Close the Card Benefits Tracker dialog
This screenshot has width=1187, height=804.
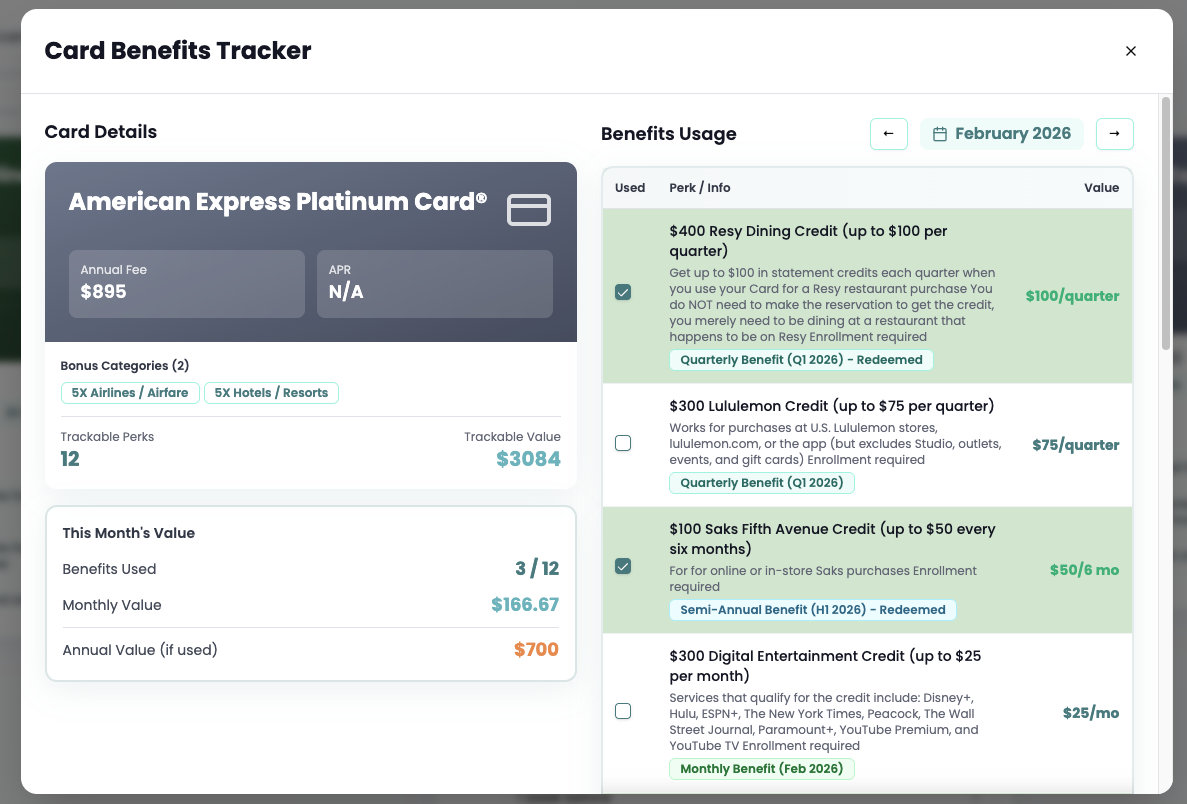(x=1131, y=51)
